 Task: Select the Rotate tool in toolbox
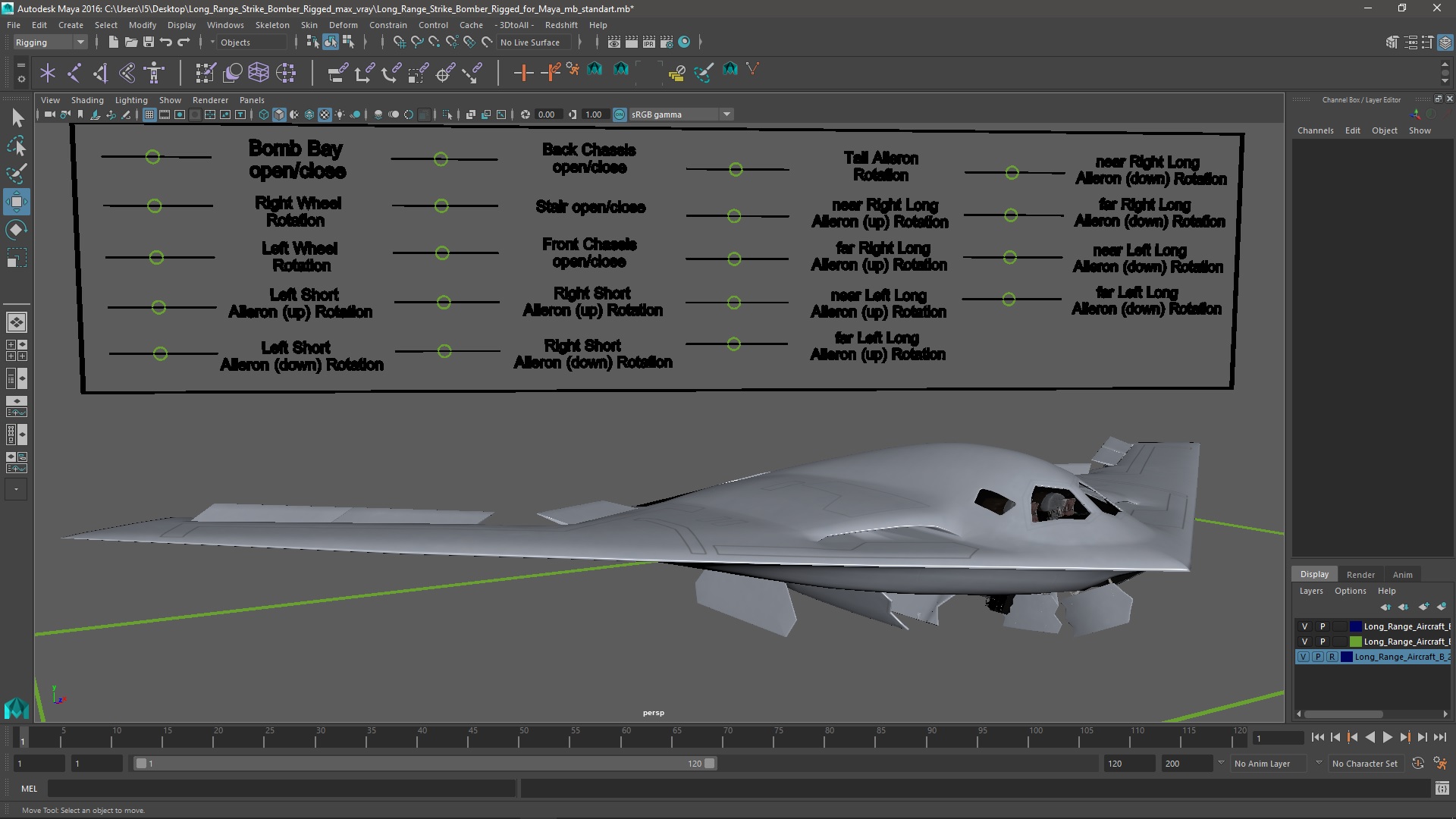[x=16, y=230]
